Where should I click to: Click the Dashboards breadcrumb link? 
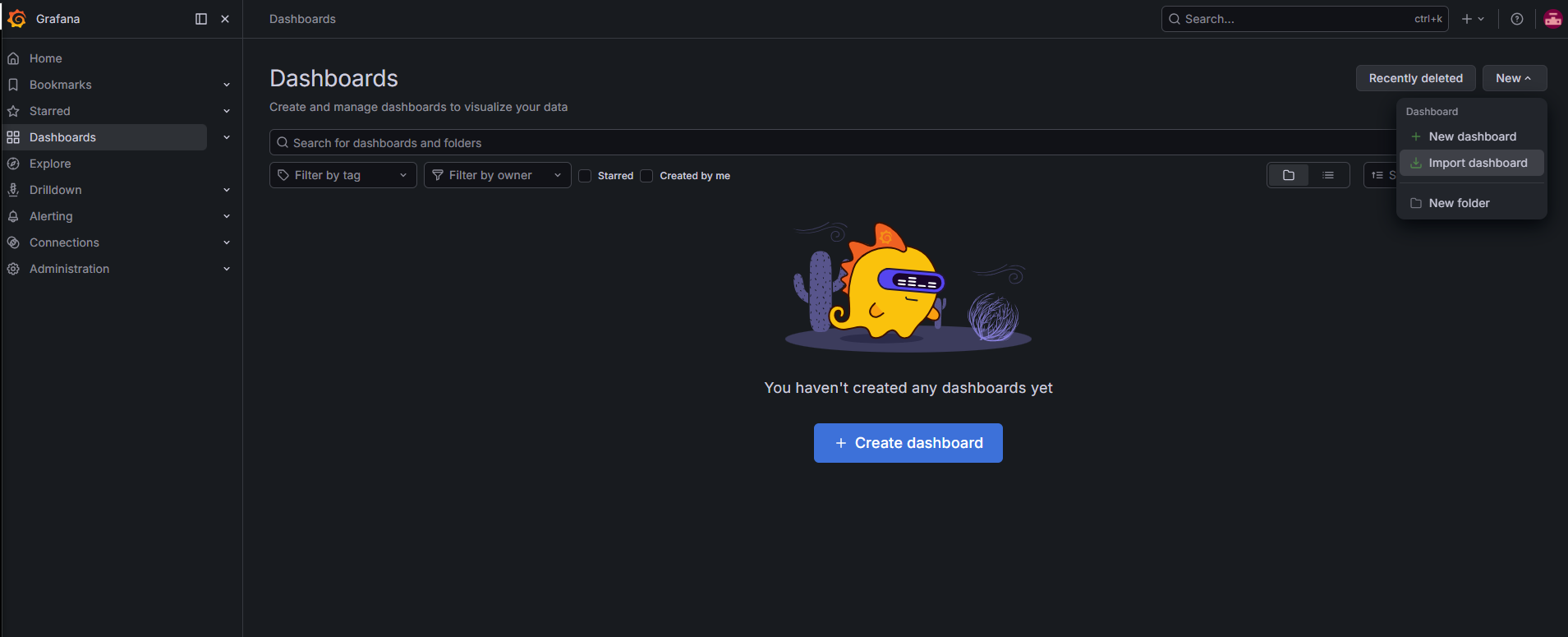coord(302,19)
